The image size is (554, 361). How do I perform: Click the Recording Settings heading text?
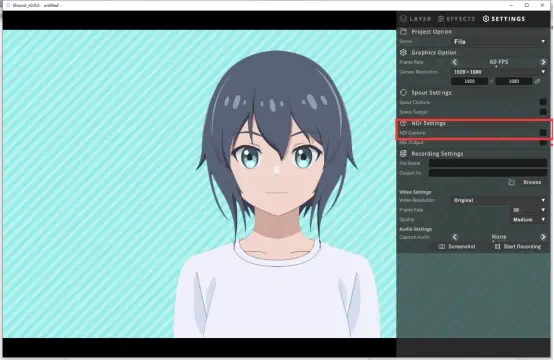point(437,154)
